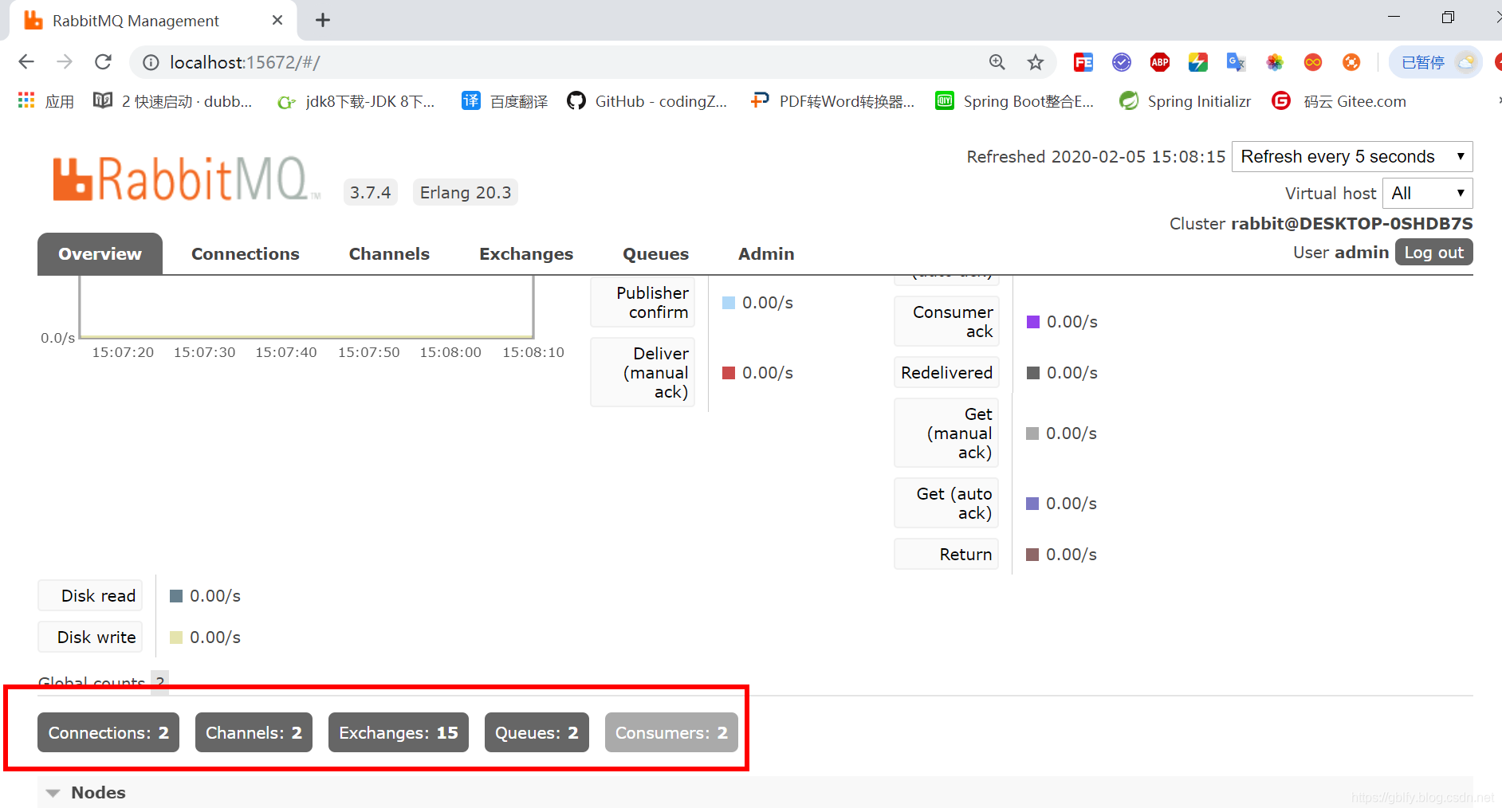Open the ABP Adblock Plus extension
This screenshot has width=1502, height=812.
pos(1160,62)
